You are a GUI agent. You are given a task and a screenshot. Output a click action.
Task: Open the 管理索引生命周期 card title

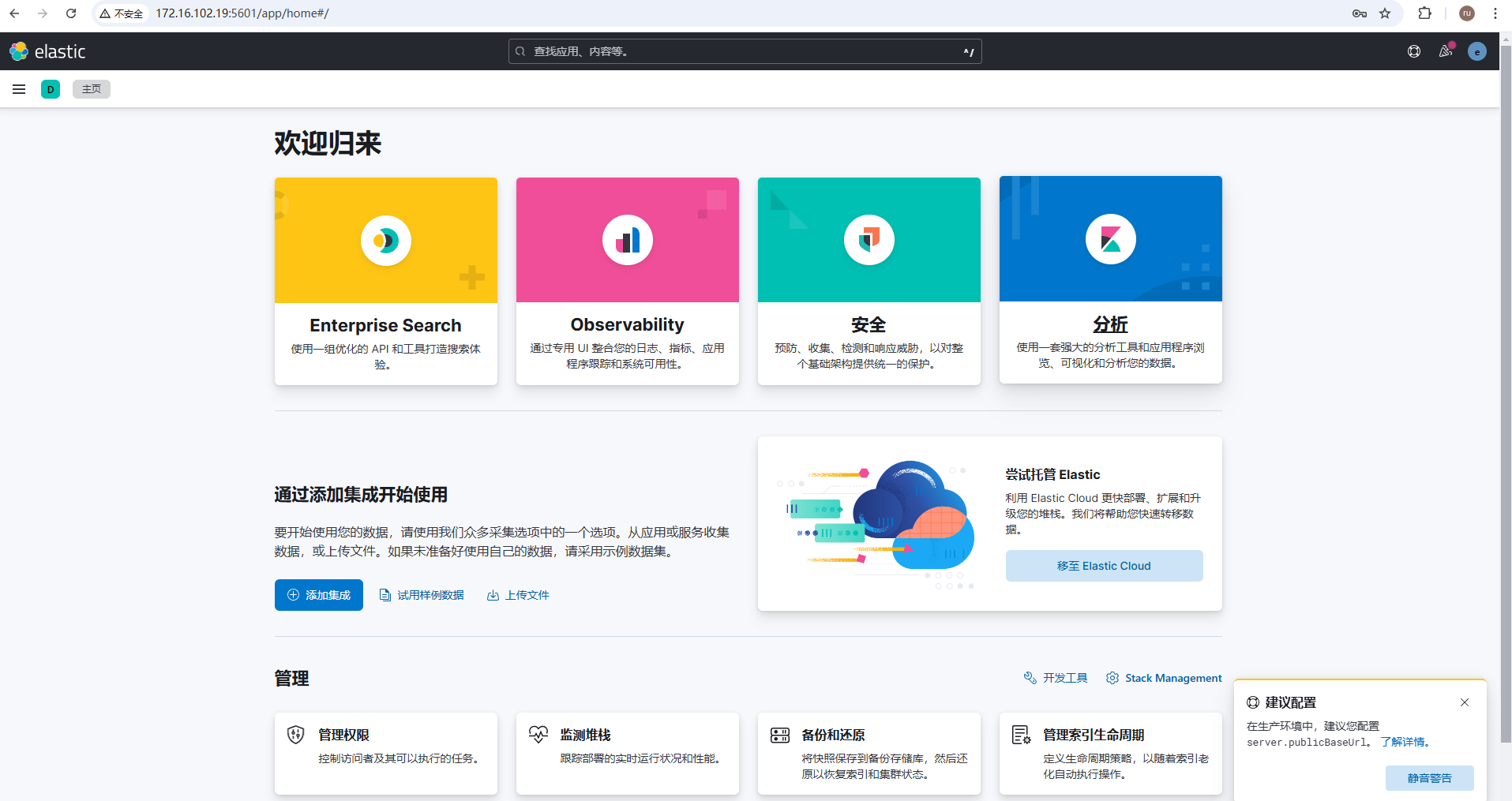tap(1094, 735)
